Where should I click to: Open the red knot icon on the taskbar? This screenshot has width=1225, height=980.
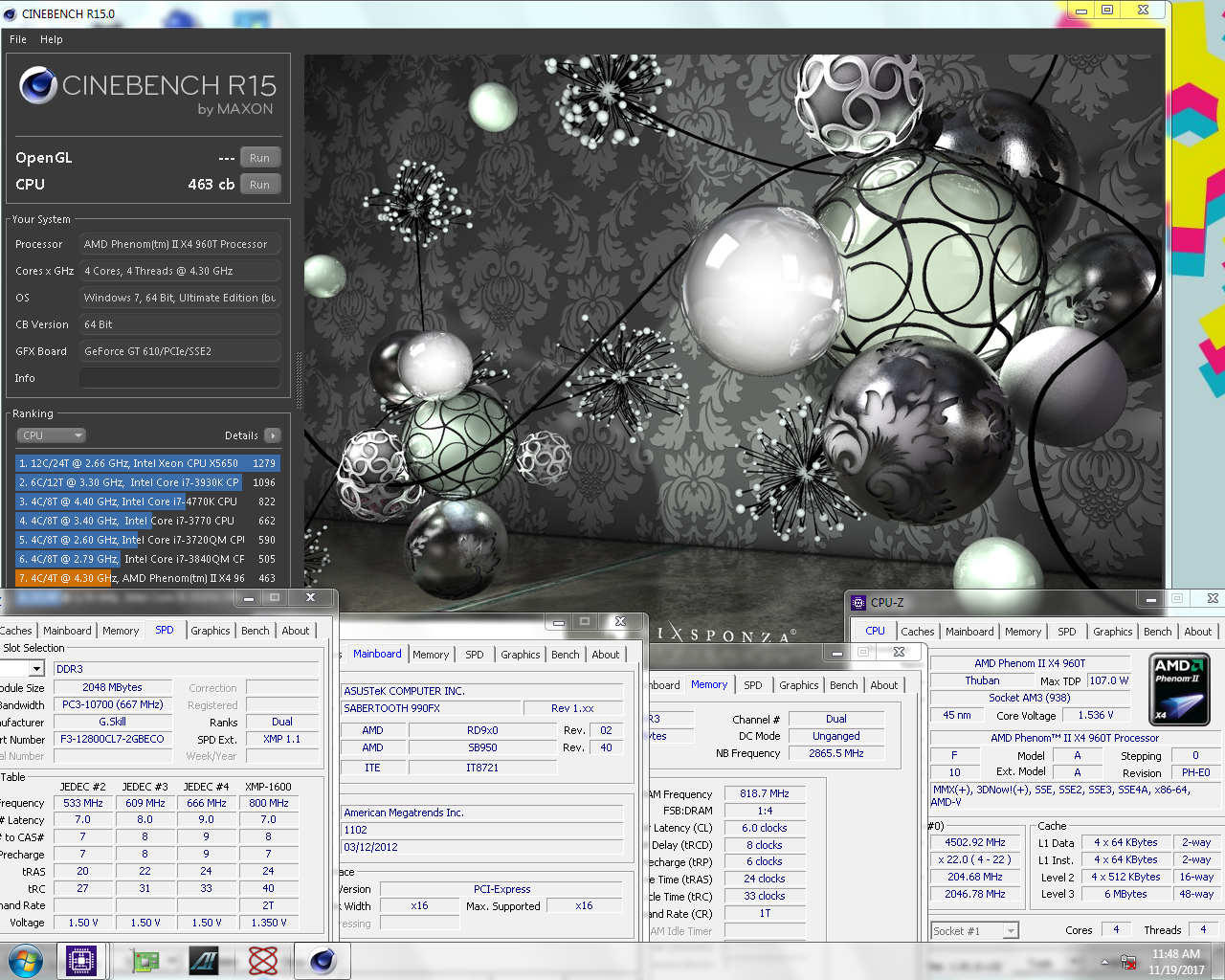click(x=263, y=961)
